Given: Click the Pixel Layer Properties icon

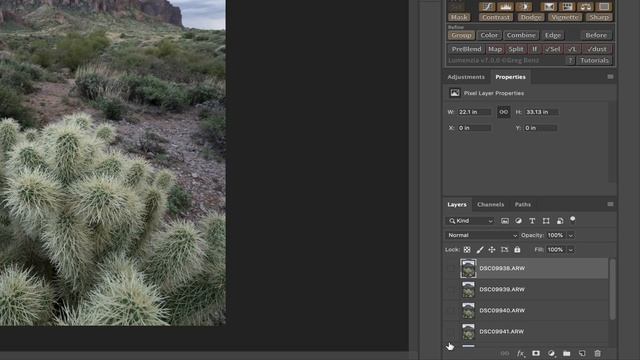Looking at the screenshot, I should pos(455,93).
